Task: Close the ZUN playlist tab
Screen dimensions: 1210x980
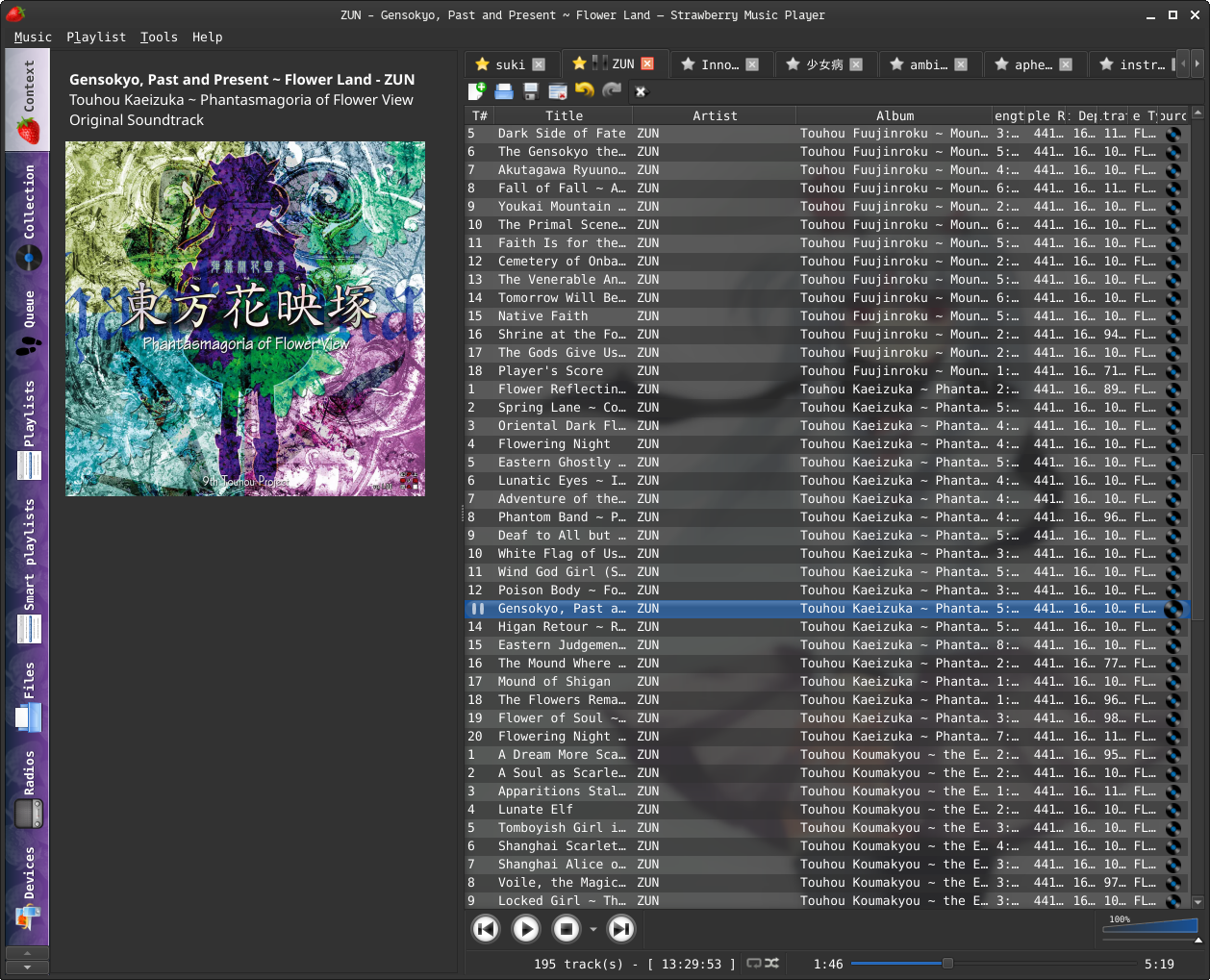Action: tap(647, 63)
